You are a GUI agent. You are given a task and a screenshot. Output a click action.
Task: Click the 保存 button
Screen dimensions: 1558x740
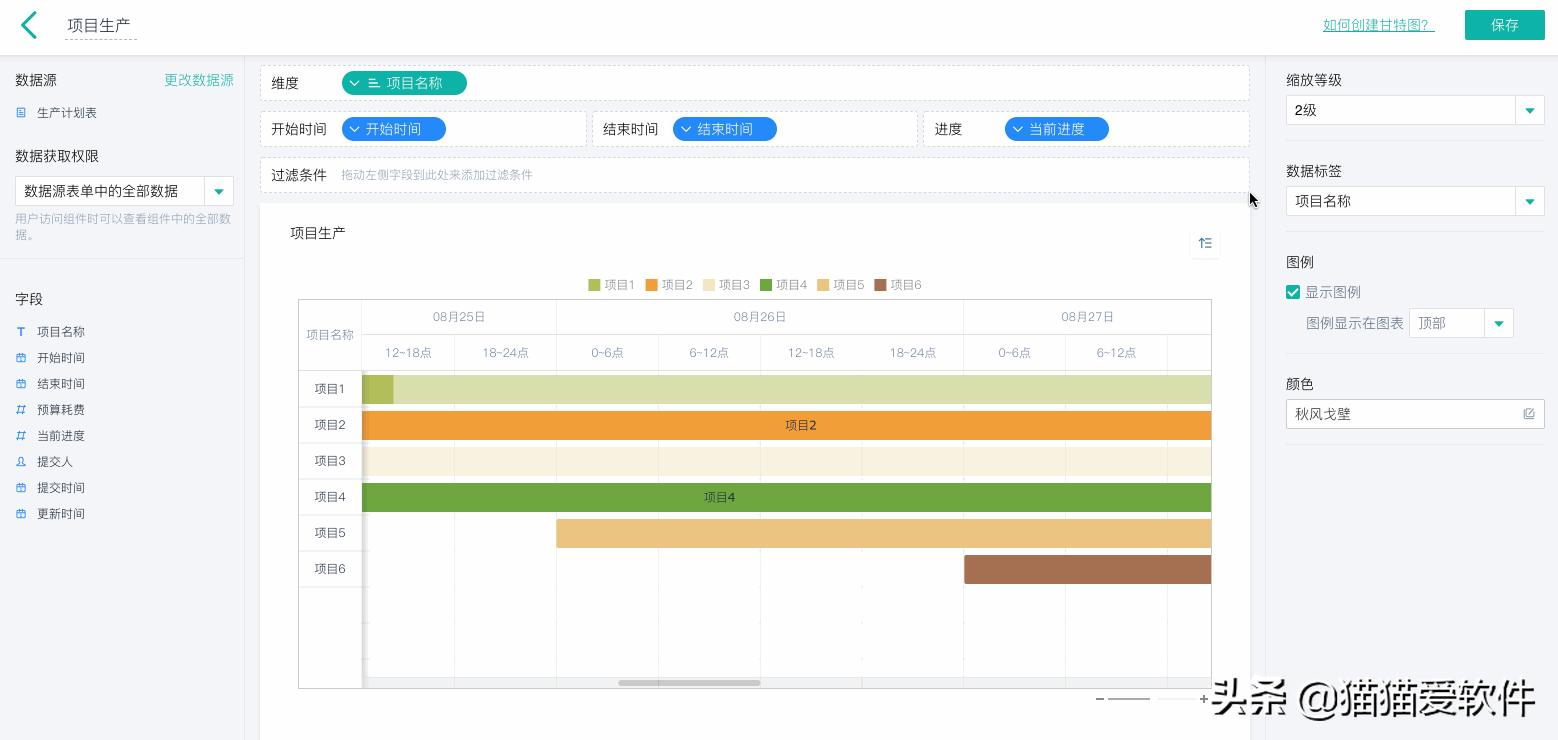click(x=1504, y=25)
